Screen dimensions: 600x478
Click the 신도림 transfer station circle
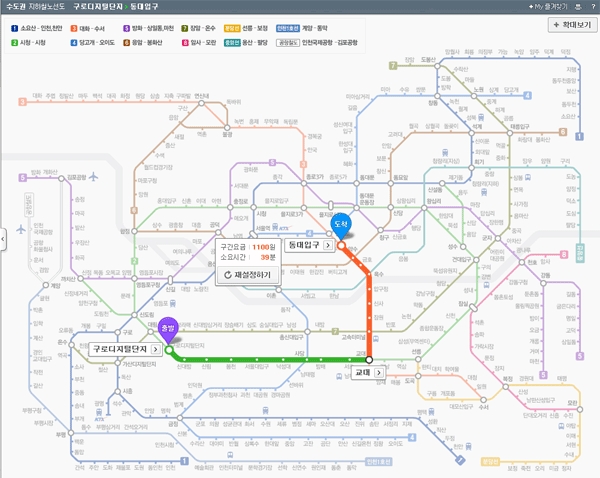134,315
